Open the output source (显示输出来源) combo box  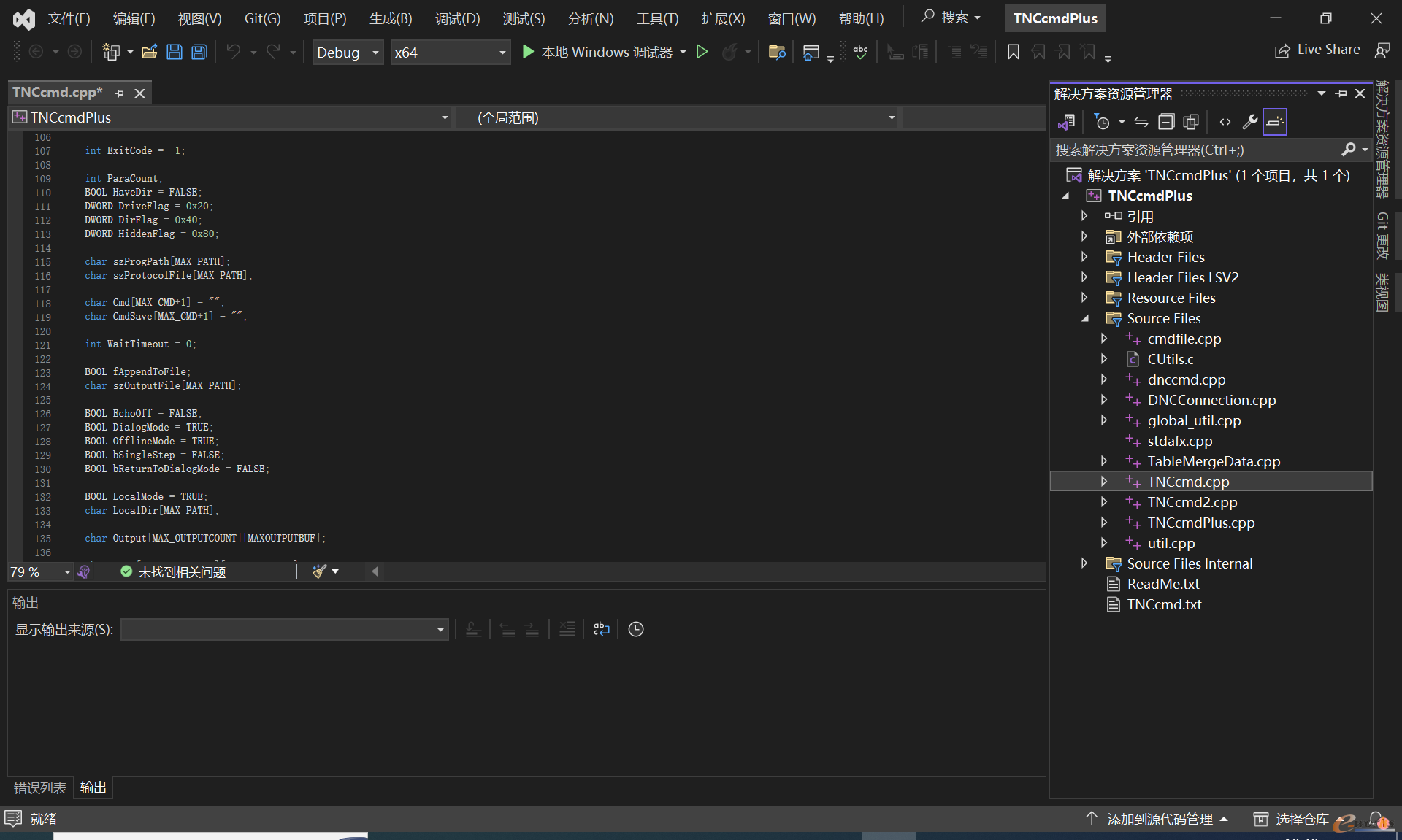(x=284, y=629)
